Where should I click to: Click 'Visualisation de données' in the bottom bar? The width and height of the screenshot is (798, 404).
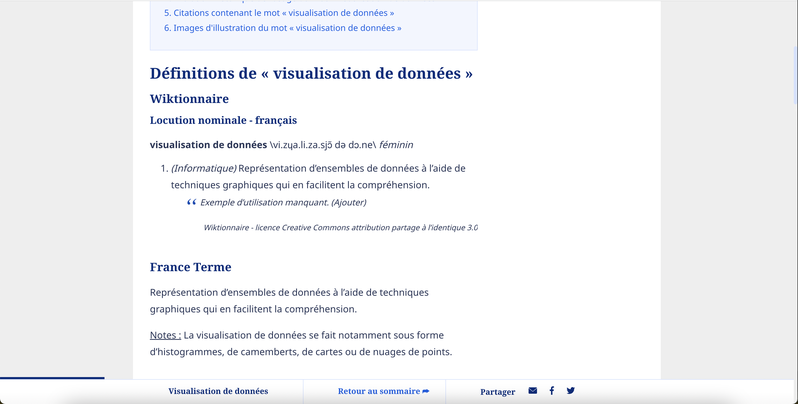[x=218, y=391]
